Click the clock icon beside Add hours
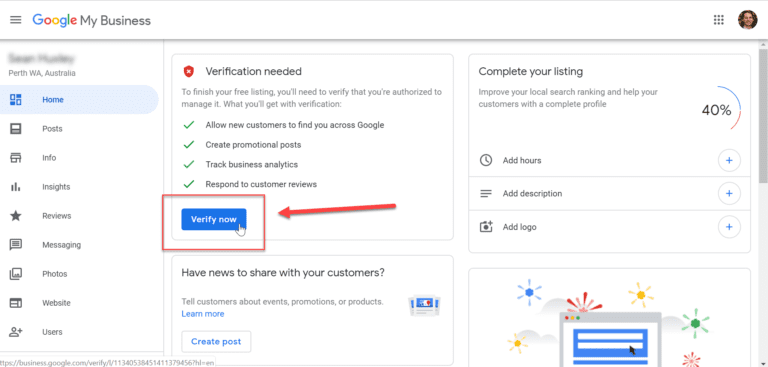This screenshot has height=367, width=768. (x=485, y=160)
